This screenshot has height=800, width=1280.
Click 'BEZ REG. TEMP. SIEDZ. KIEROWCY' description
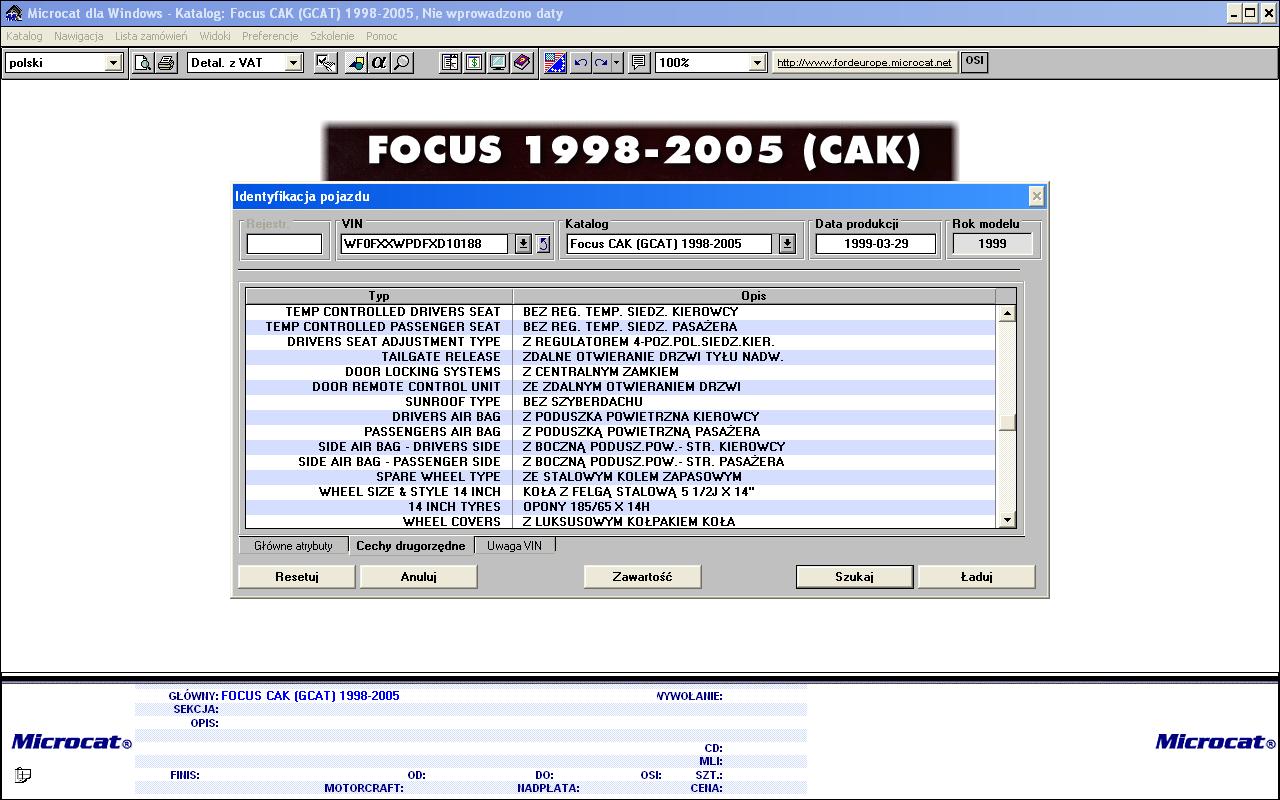[x=630, y=312]
